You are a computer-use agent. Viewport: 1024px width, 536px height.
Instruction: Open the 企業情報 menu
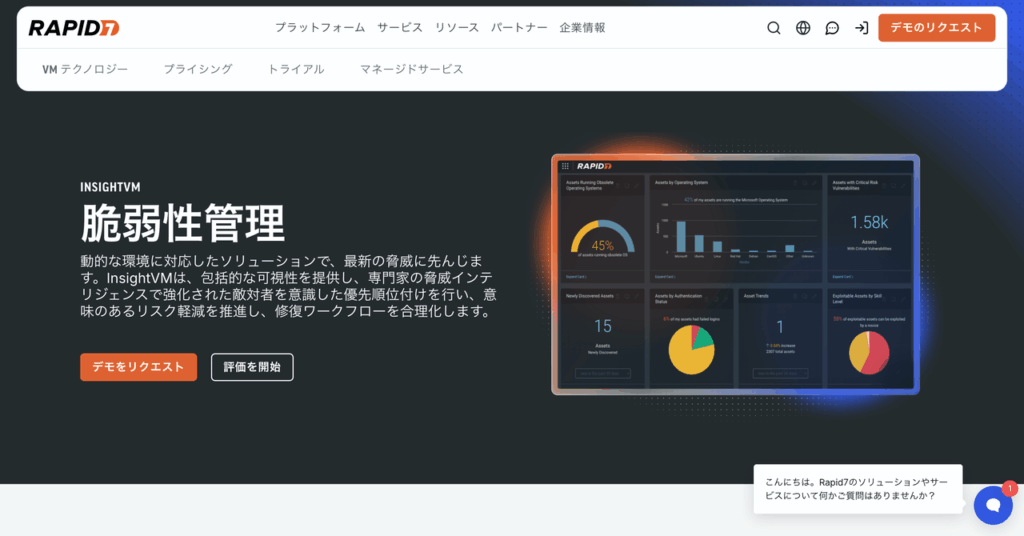tap(583, 27)
